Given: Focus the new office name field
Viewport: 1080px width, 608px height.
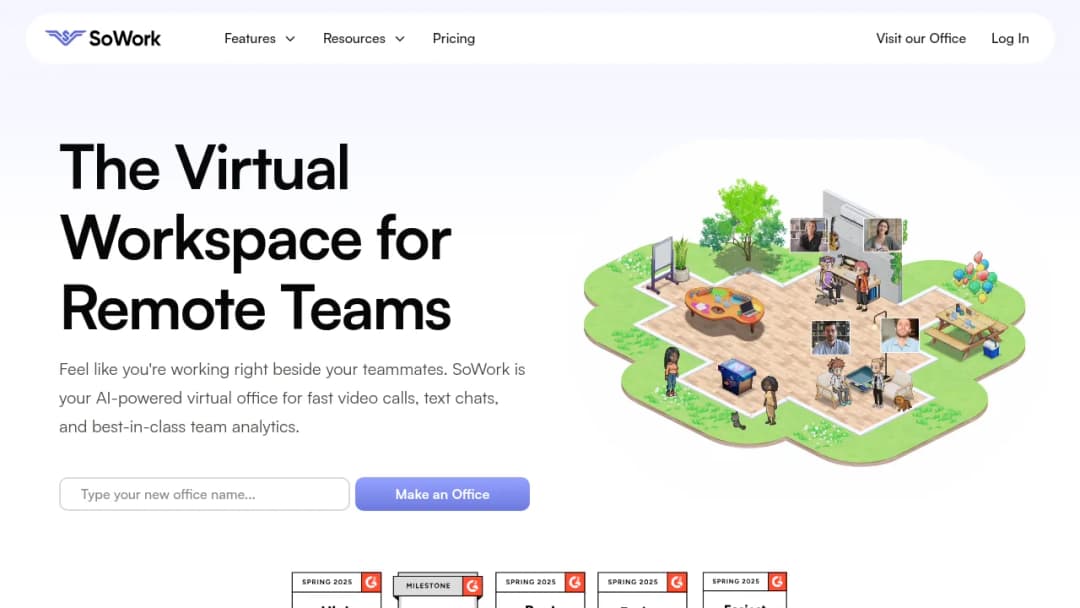Looking at the screenshot, I should [205, 494].
